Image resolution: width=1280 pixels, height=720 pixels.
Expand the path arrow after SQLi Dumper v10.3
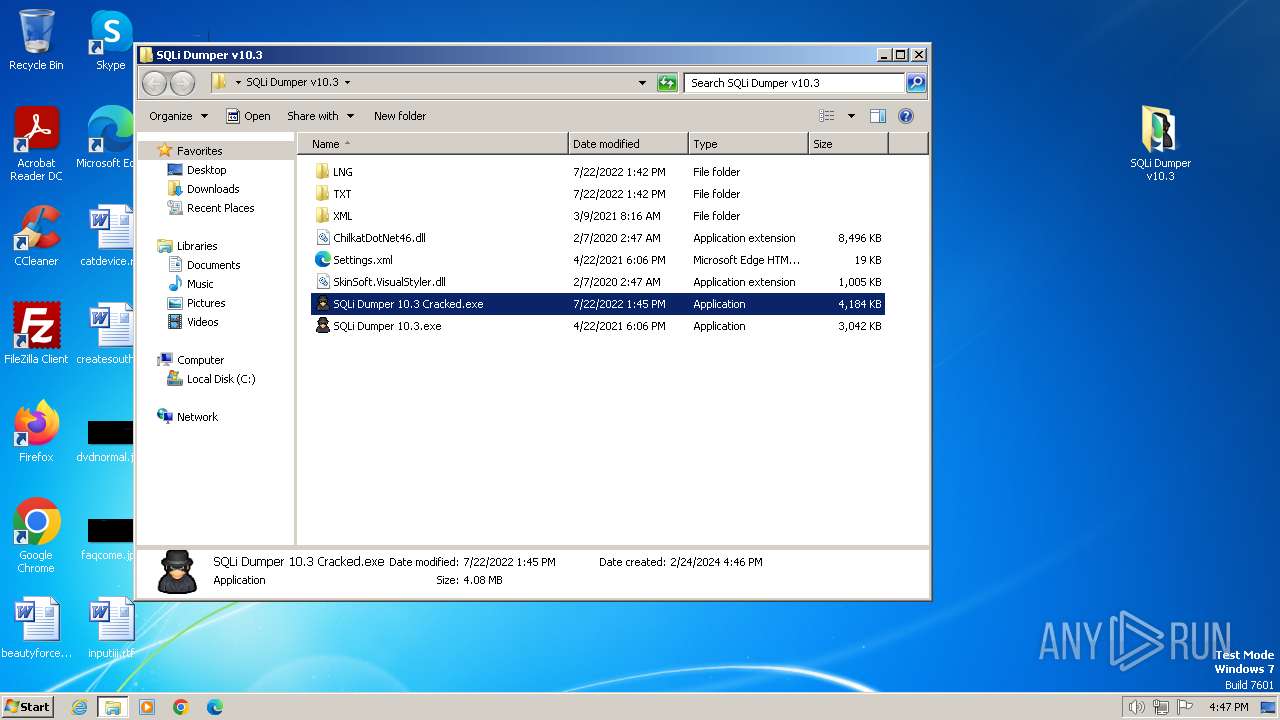(347, 83)
